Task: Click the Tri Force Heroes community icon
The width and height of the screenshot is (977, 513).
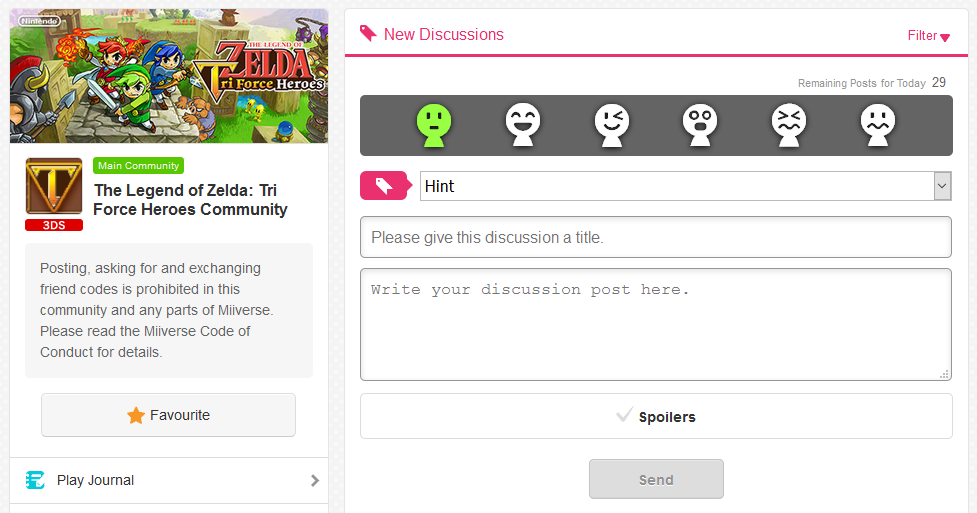Action: (54, 186)
